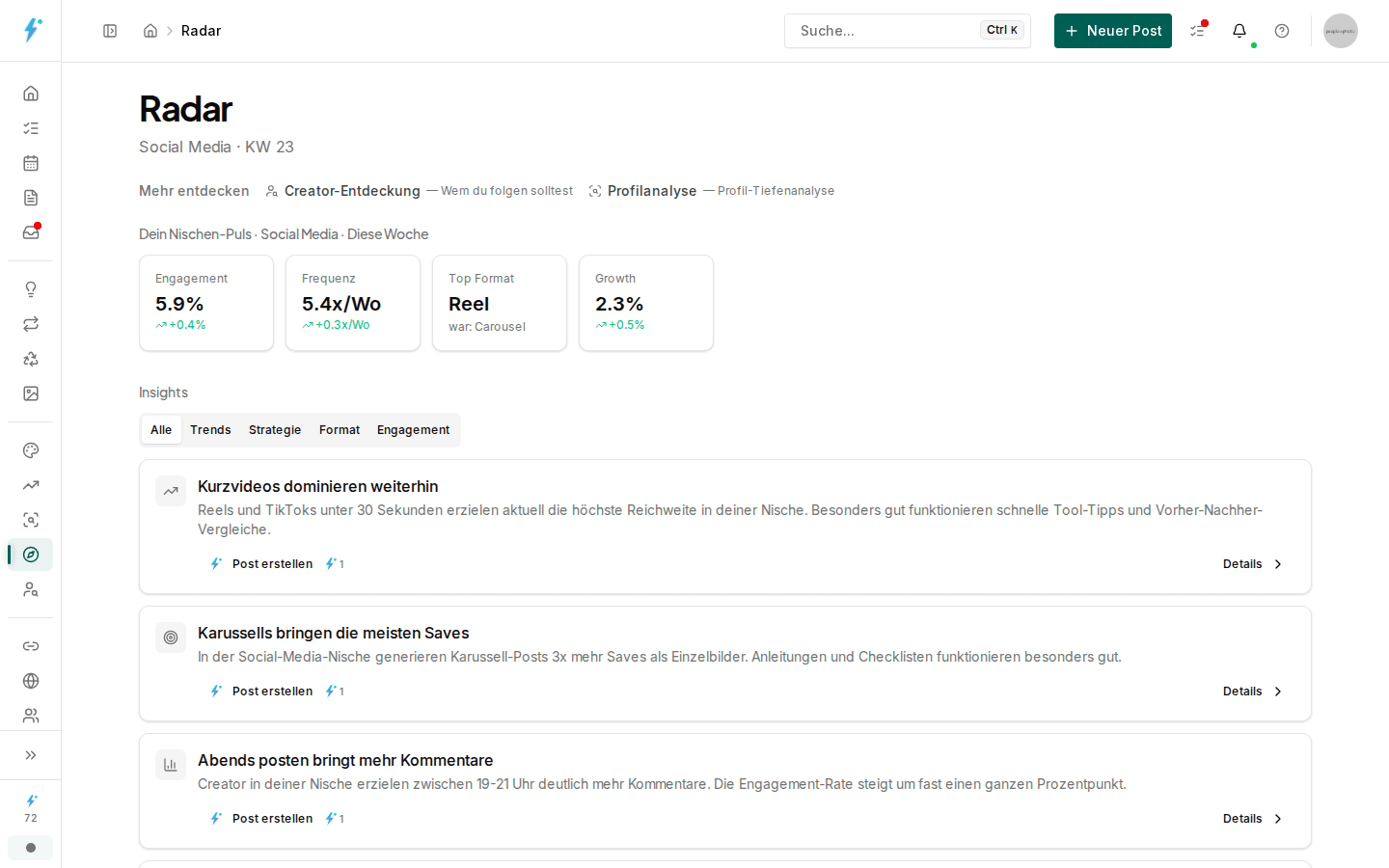Open the repeat arrows icon in sidebar

(31, 324)
